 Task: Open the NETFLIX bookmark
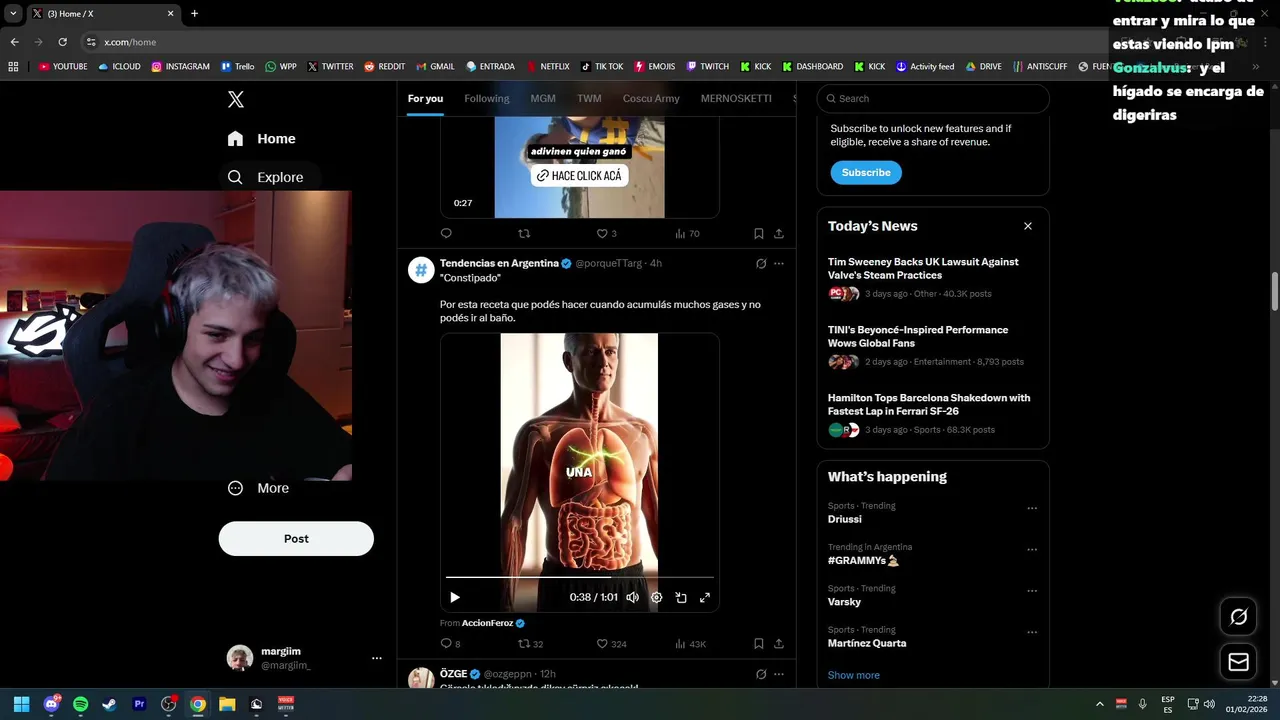point(547,67)
